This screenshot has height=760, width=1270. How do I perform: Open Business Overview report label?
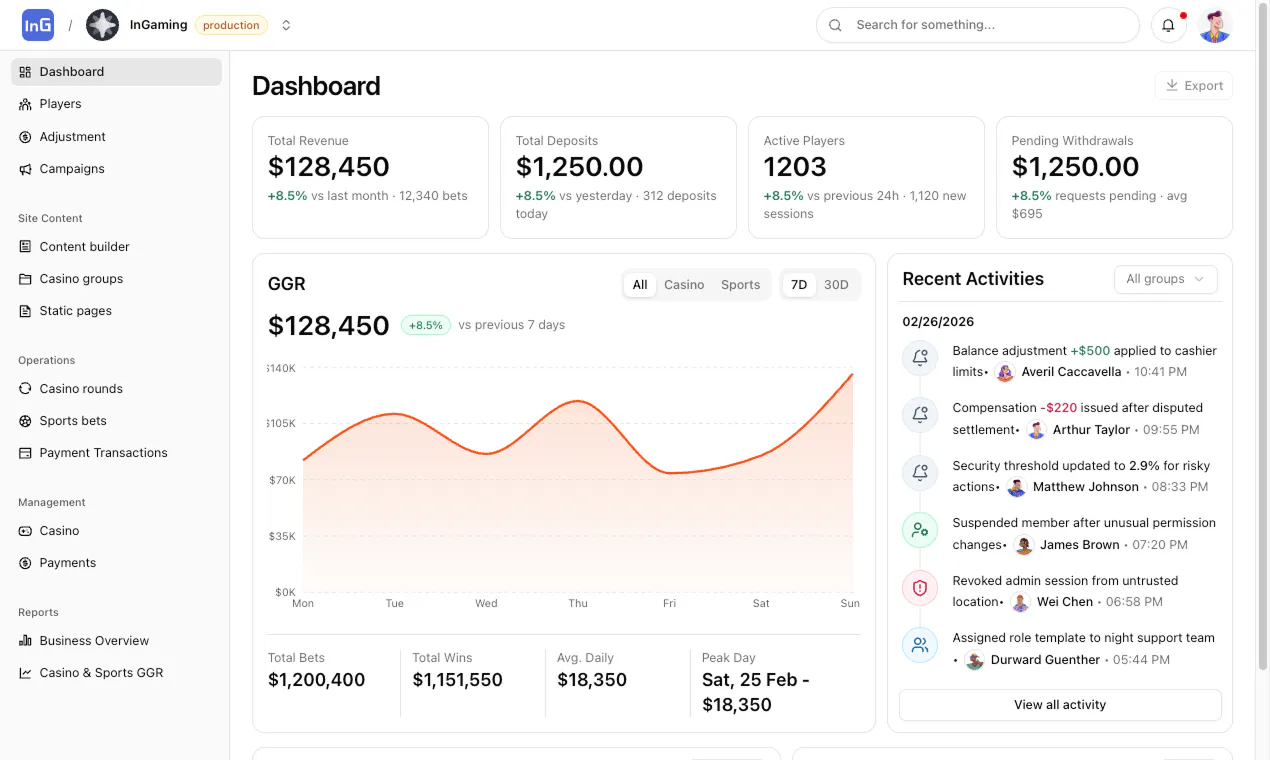[x=94, y=641]
